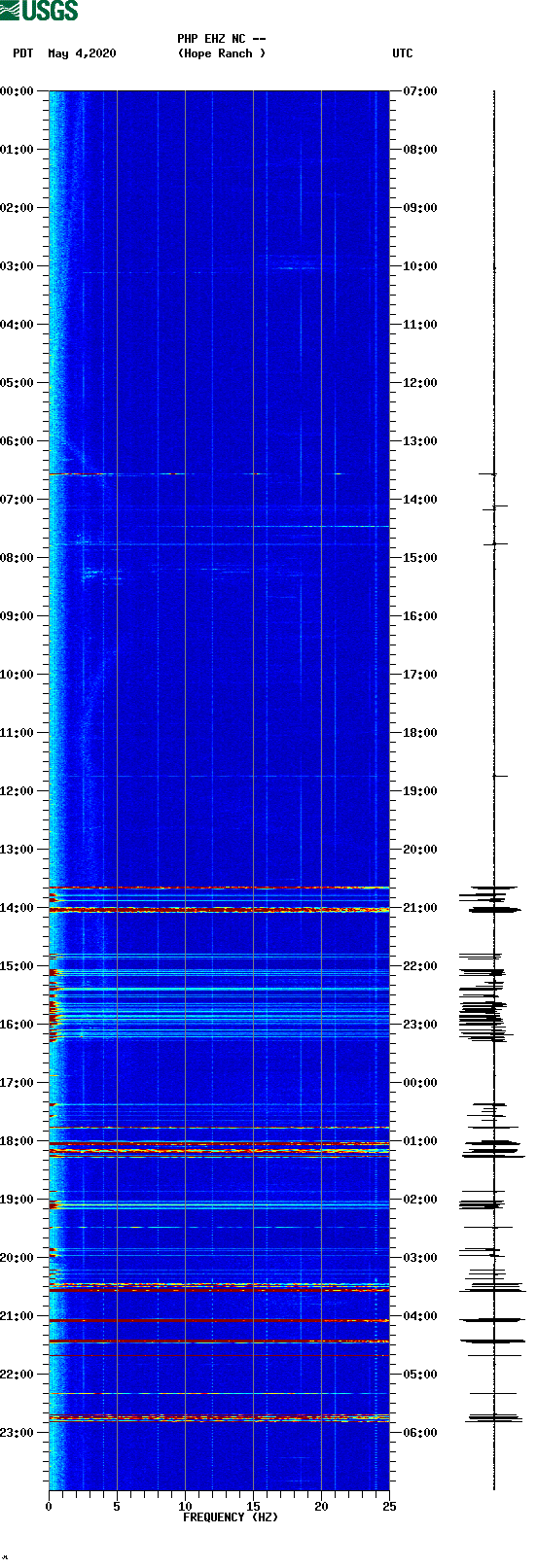Click the 25 Hz frequency tick label

389,1507
